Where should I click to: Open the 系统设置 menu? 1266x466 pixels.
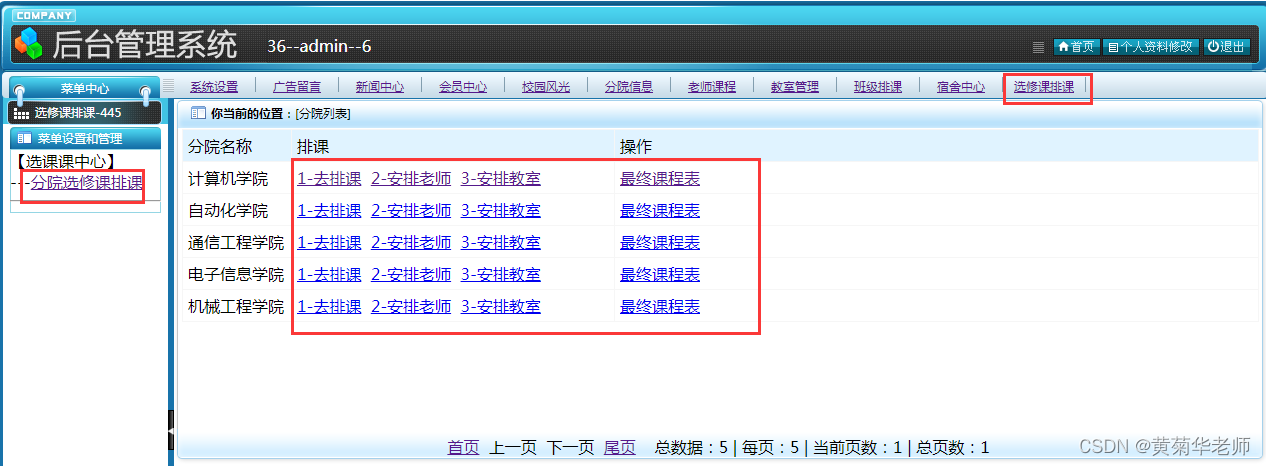coord(214,87)
